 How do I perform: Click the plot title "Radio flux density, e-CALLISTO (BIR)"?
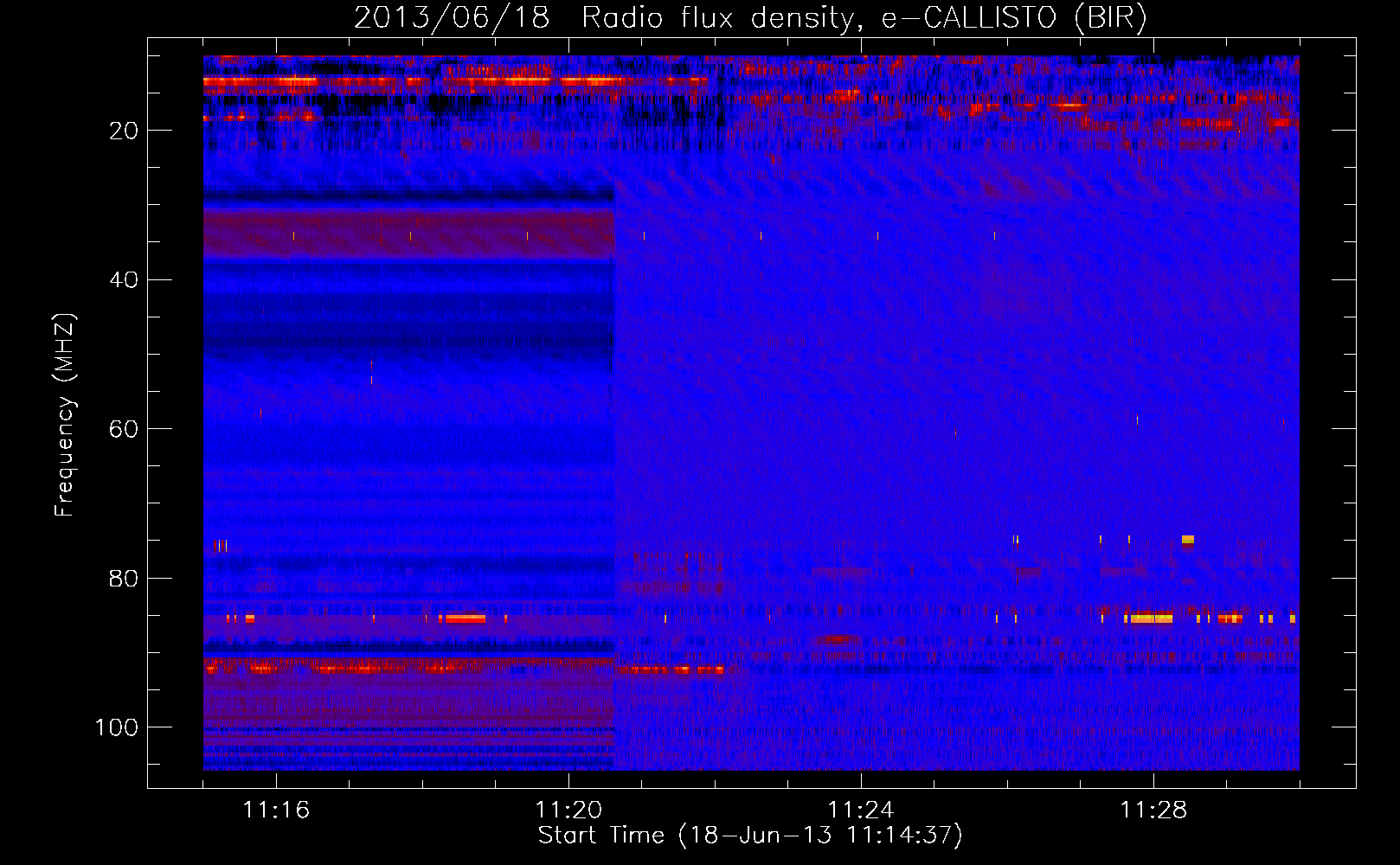tap(864, 18)
